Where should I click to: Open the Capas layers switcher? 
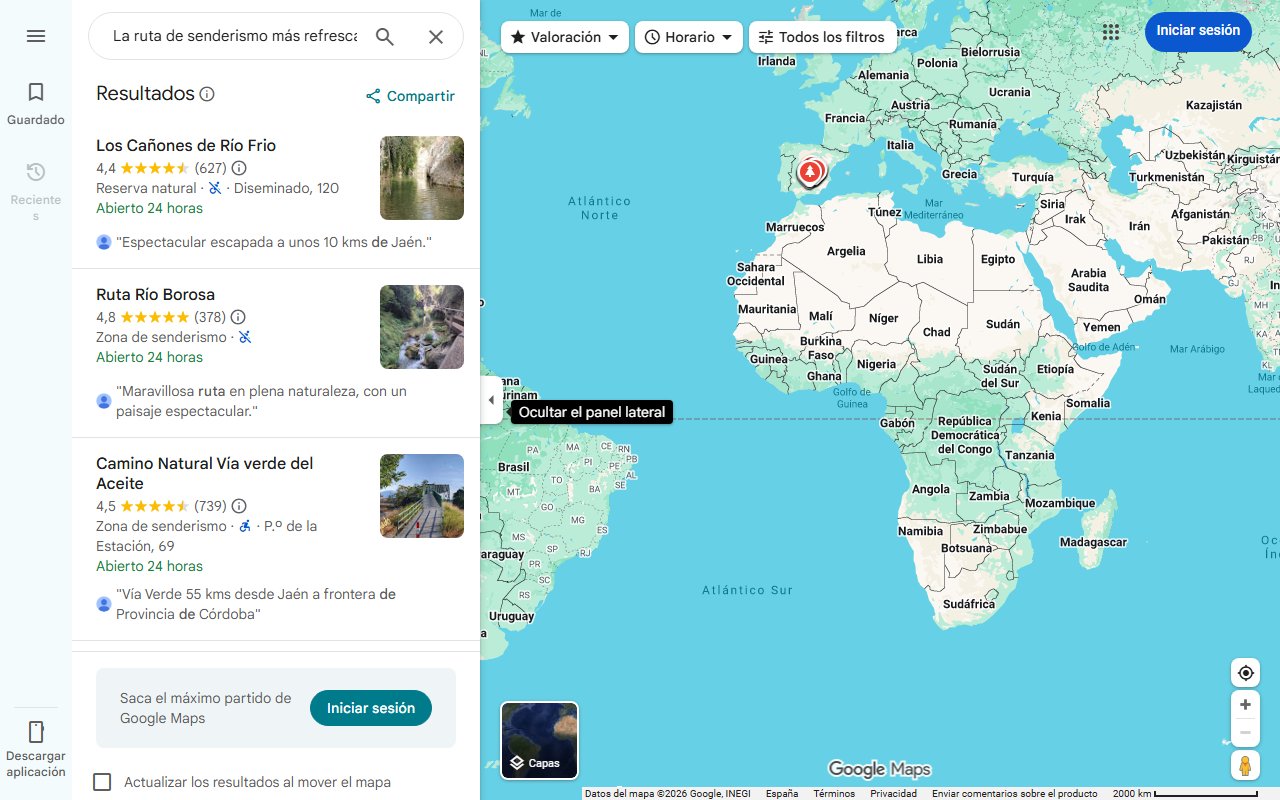click(539, 740)
